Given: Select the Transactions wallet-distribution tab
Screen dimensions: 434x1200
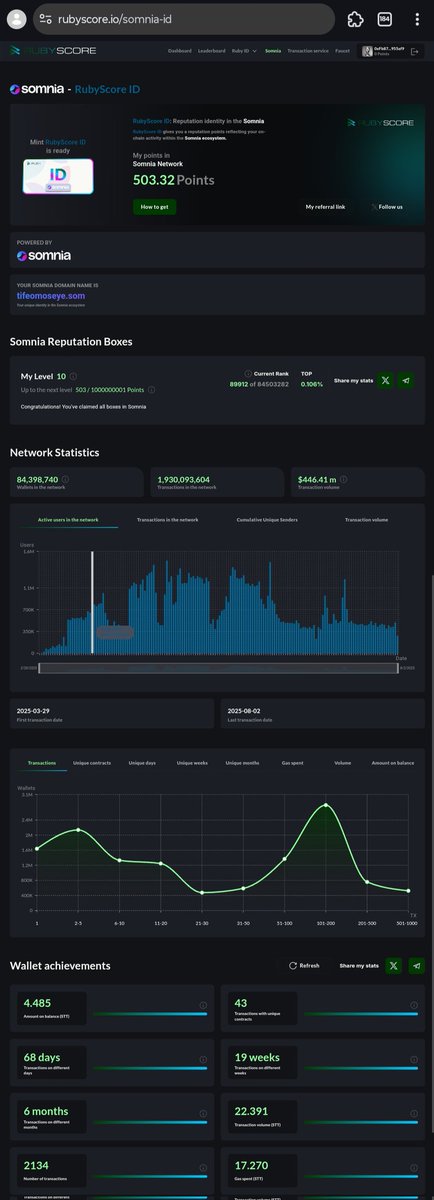Looking at the screenshot, I should (x=42, y=763).
